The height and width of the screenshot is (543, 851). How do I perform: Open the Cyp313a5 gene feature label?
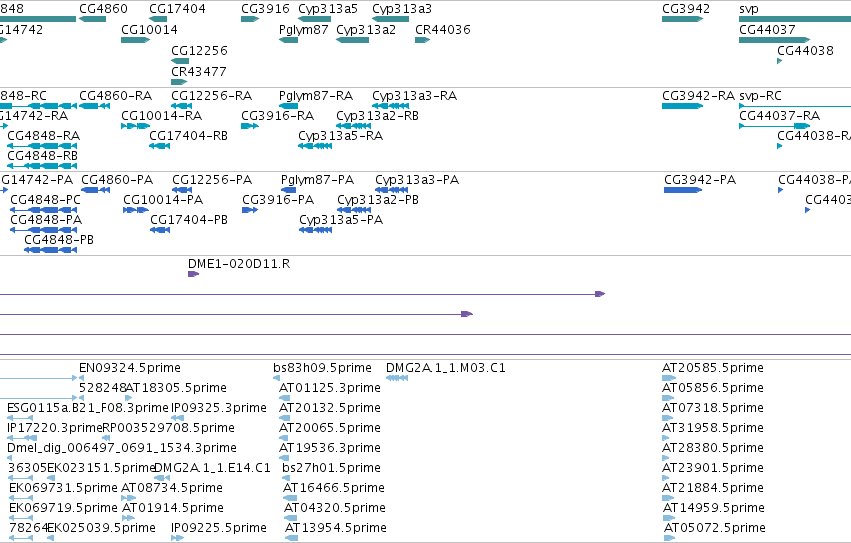[x=328, y=9]
